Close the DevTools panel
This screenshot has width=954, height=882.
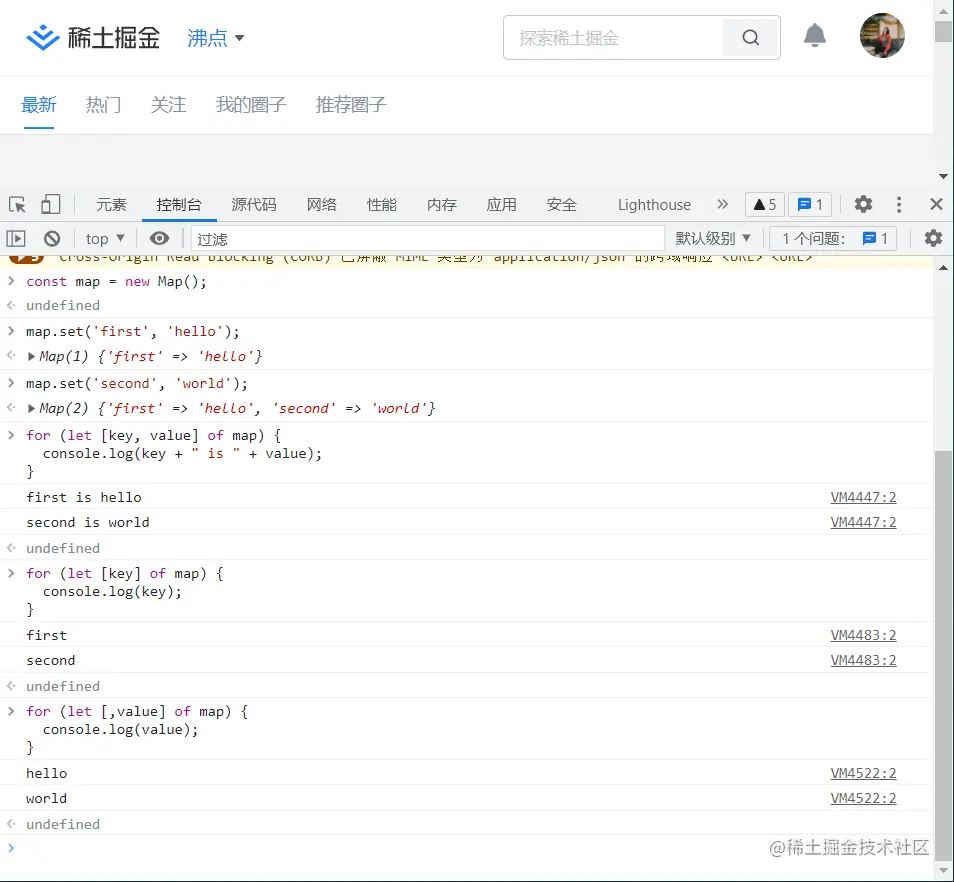click(936, 204)
